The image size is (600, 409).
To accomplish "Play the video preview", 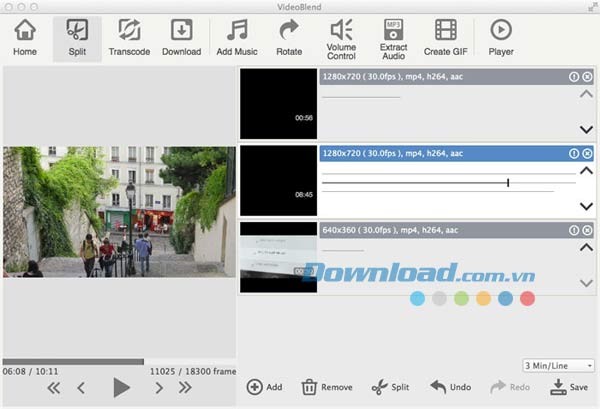I will pyautogui.click(x=121, y=388).
